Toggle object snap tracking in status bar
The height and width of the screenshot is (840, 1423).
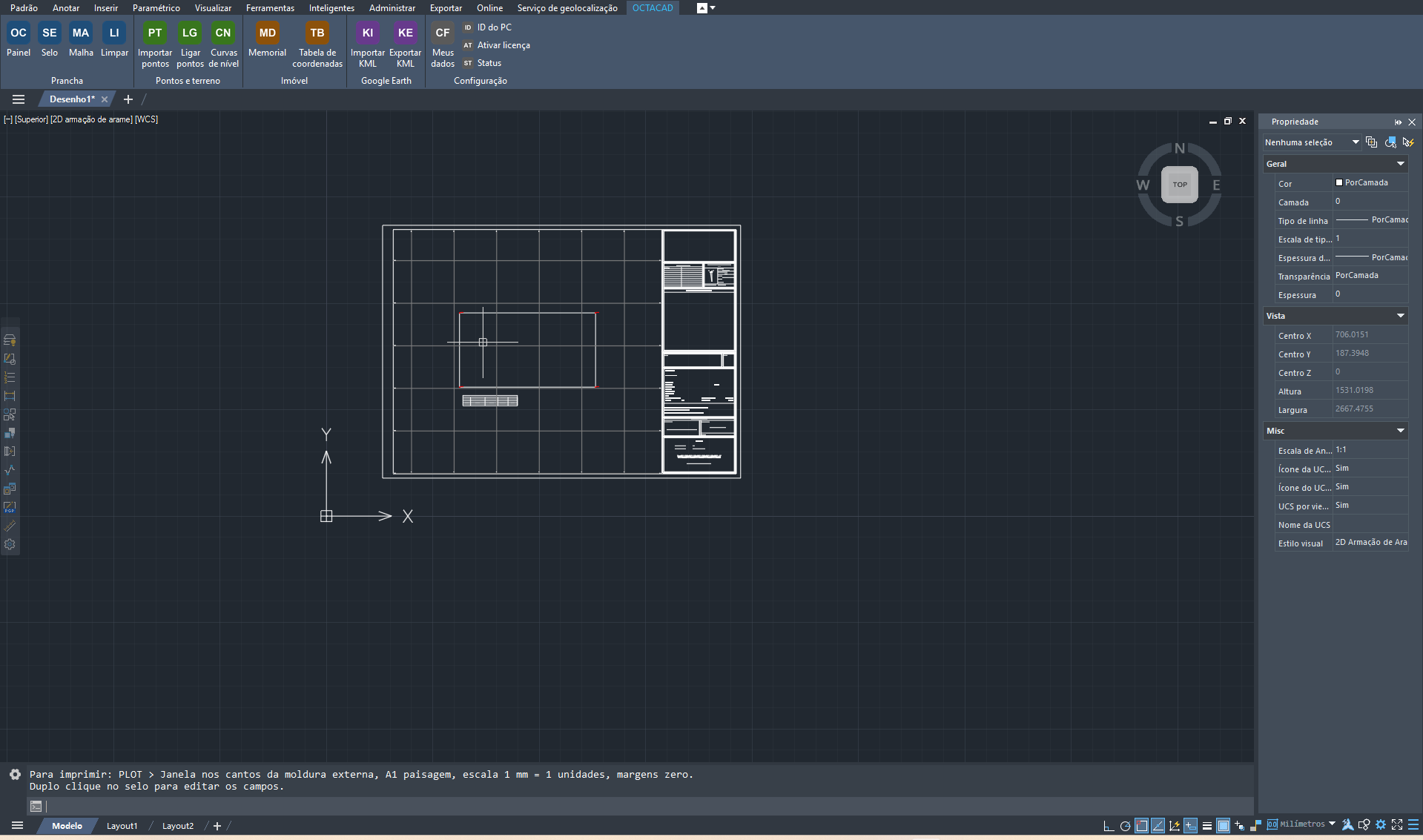[1158, 825]
